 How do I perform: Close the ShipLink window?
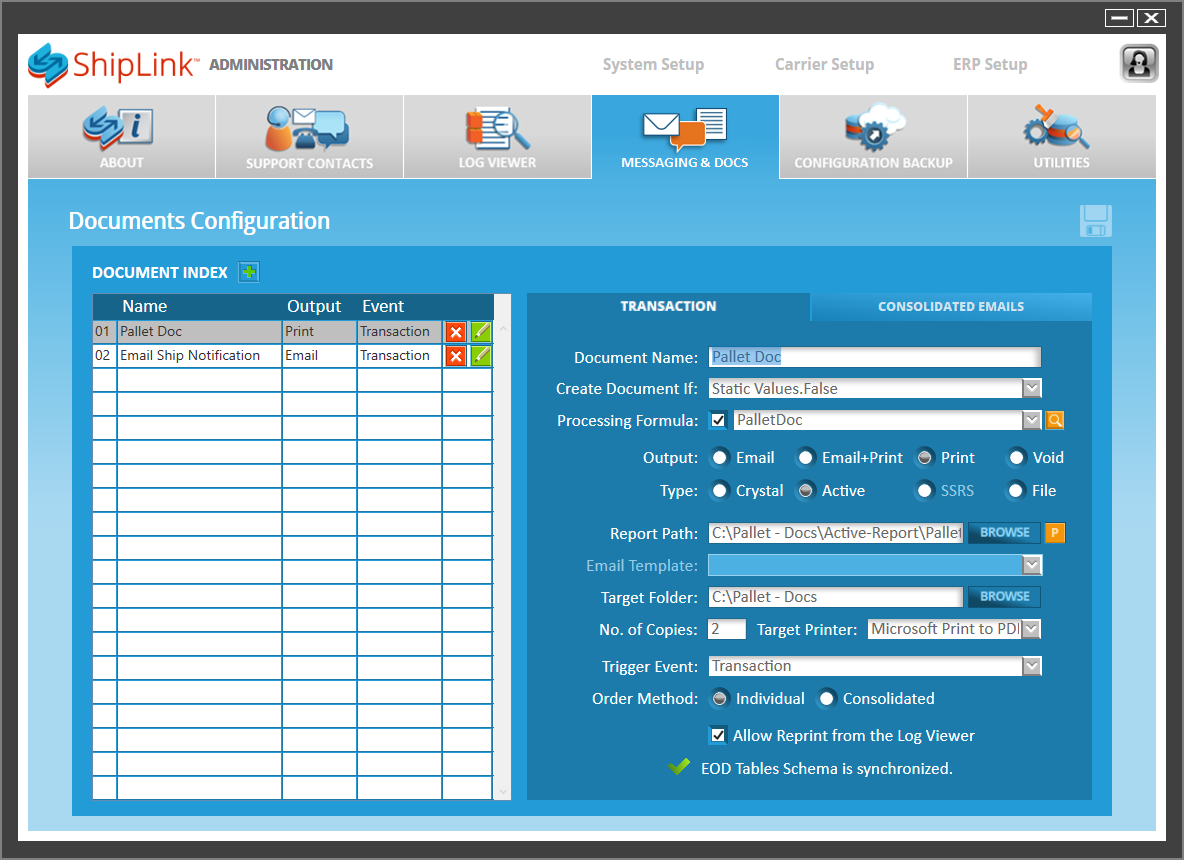click(1151, 17)
